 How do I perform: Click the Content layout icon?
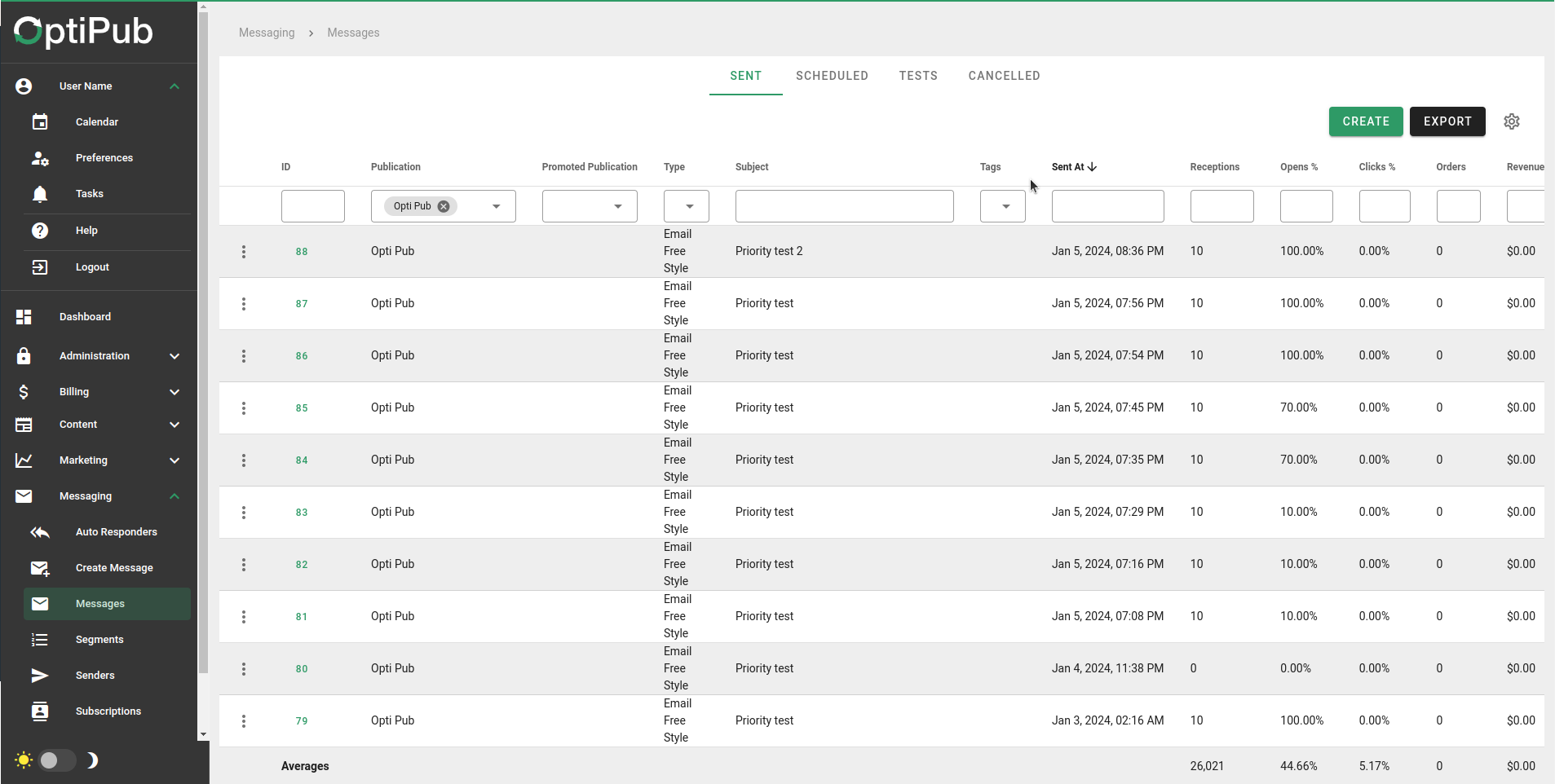[24, 425]
